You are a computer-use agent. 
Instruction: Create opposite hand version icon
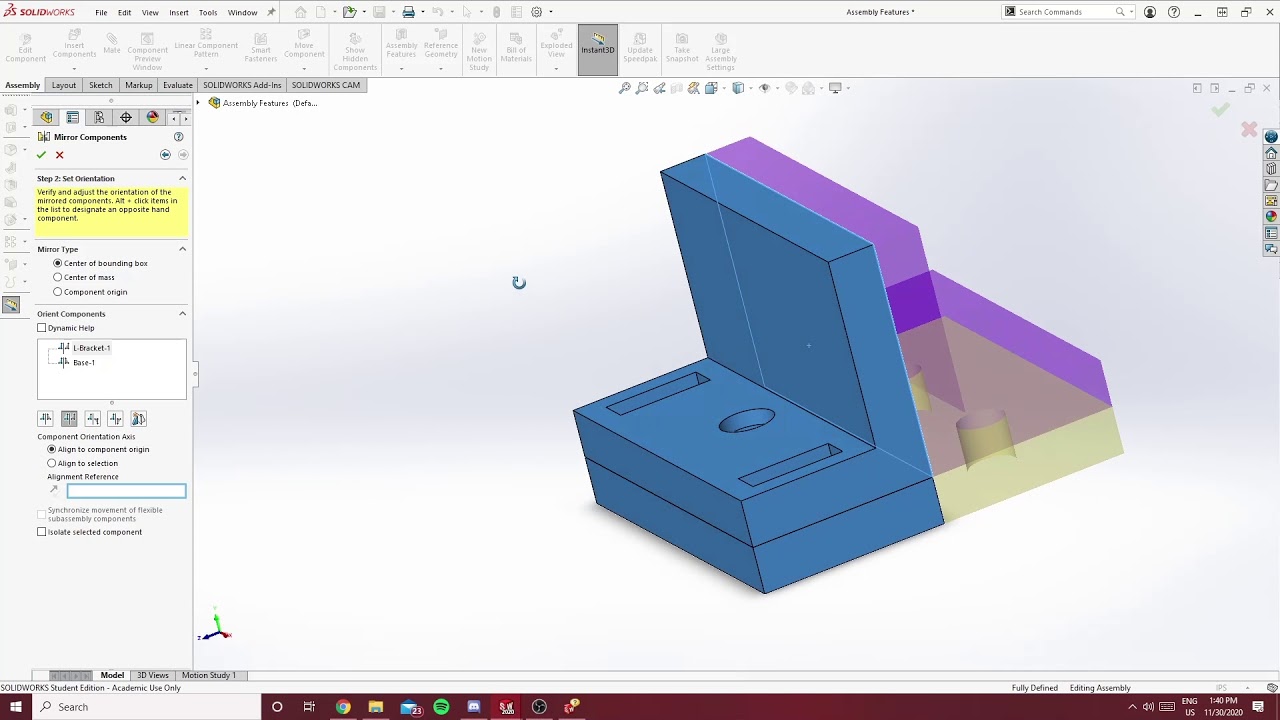point(138,419)
